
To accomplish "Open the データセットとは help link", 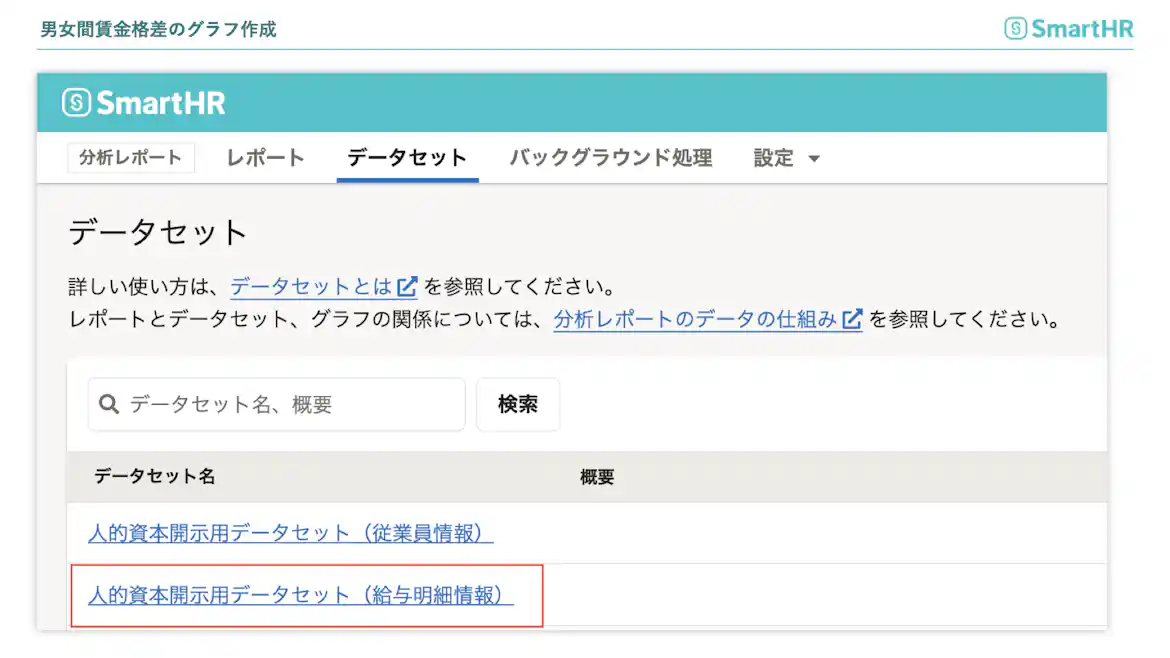I will tap(310, 285).
